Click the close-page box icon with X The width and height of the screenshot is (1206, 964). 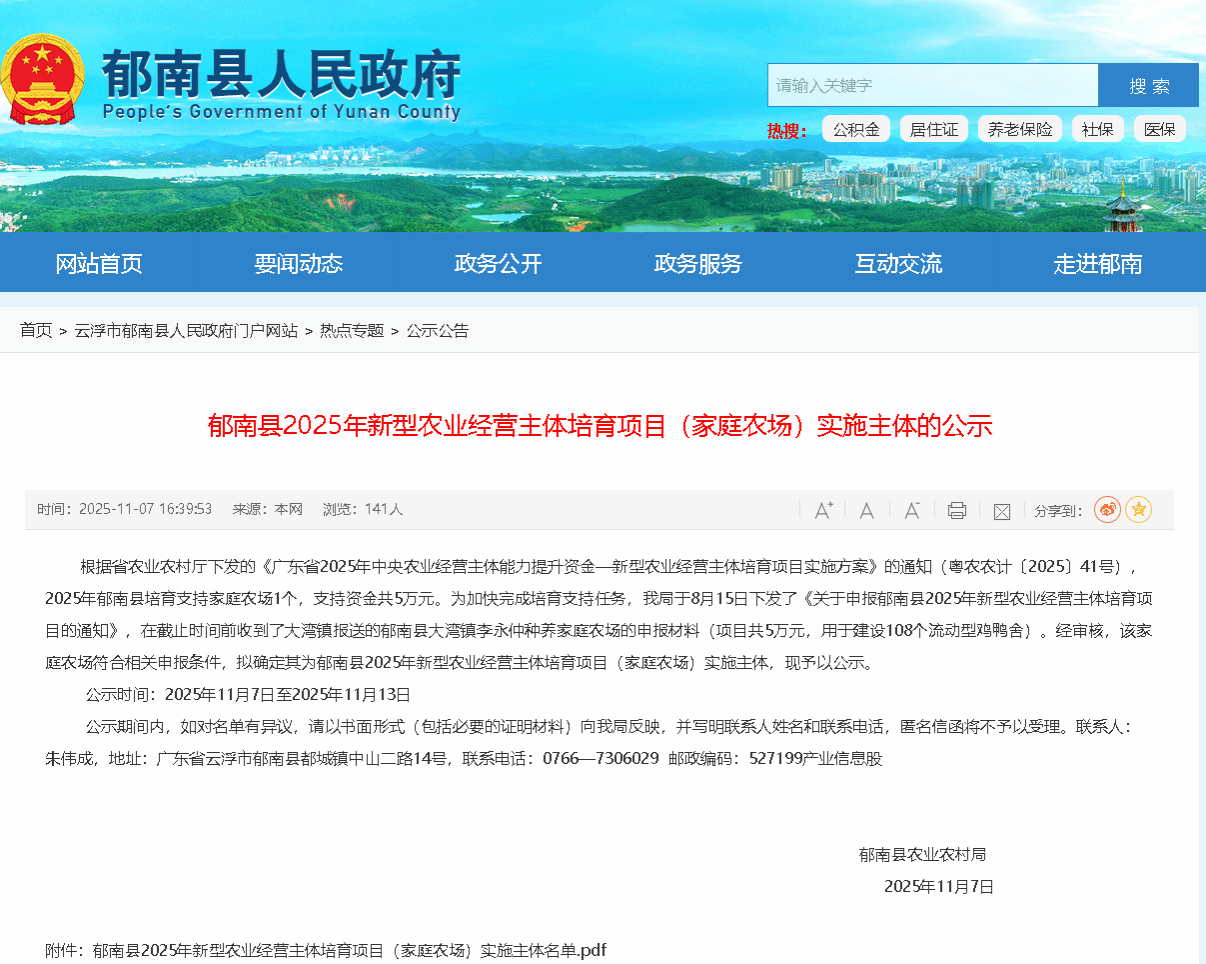[1001, 511]
